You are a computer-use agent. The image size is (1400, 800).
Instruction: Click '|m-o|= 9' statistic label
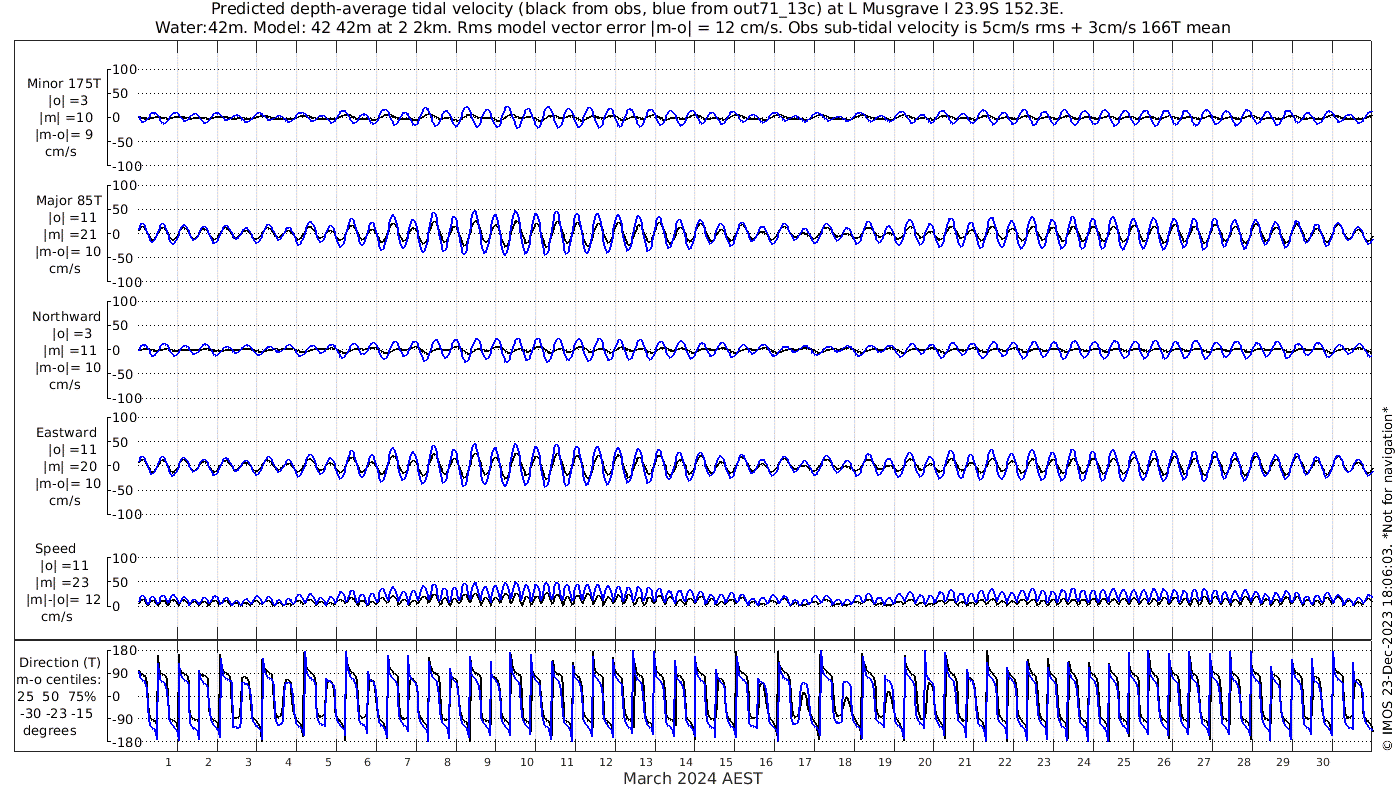tap(66, 135)
